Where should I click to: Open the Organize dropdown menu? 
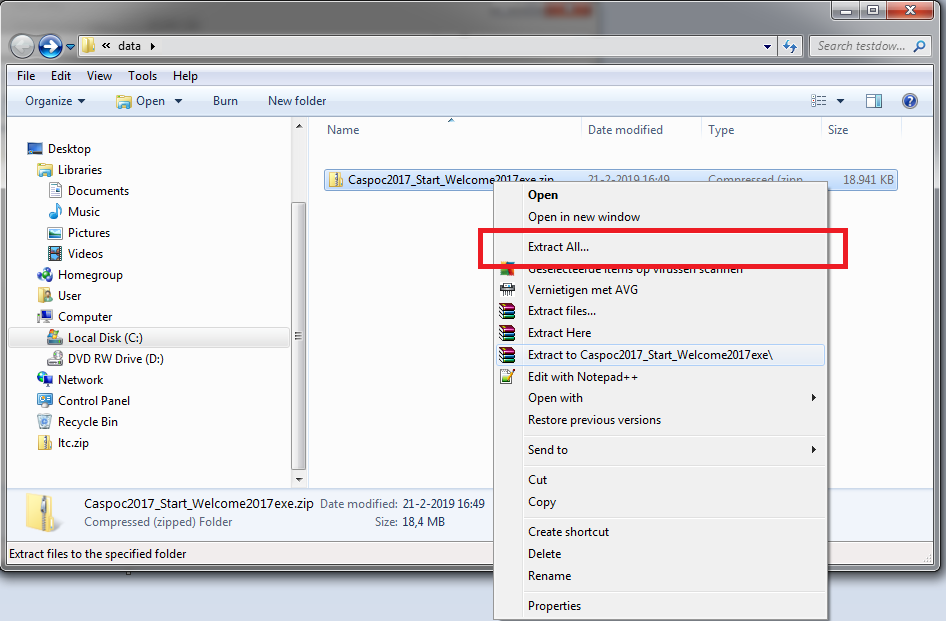pos(55,101)
